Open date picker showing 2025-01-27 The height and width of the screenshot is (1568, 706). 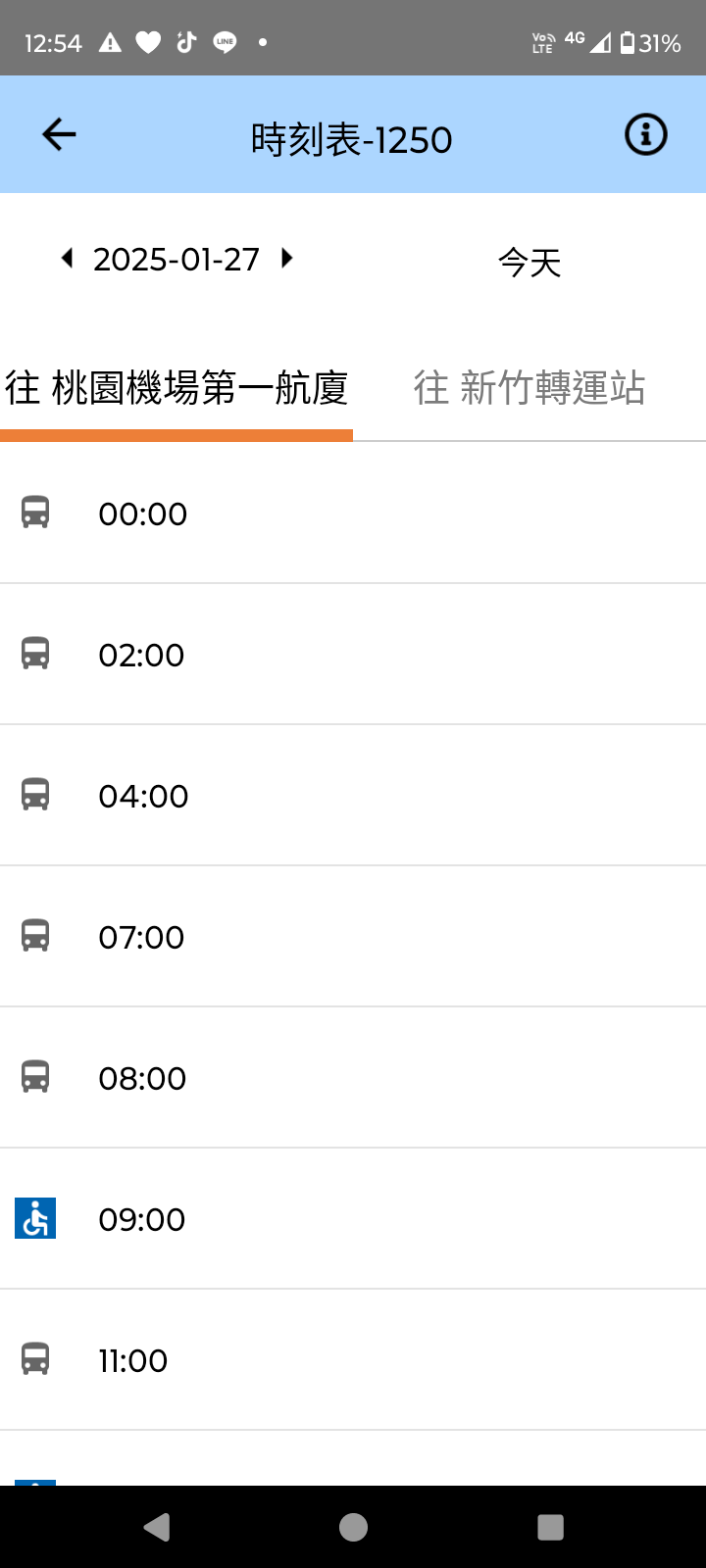176,260
